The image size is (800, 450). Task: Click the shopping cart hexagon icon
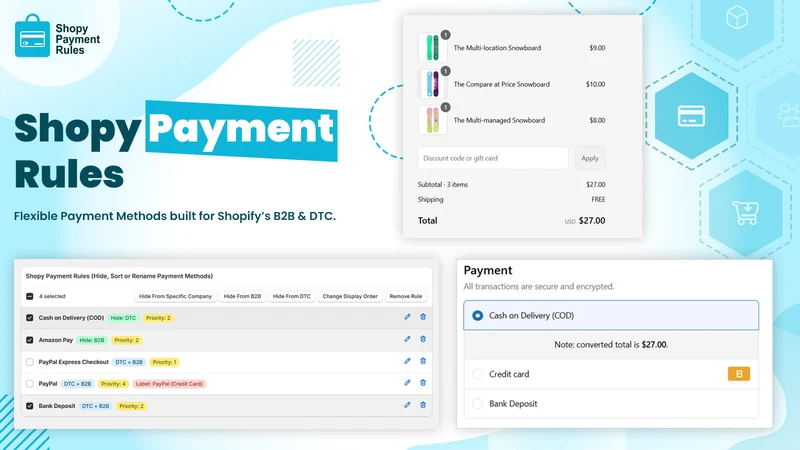pyautogui.click(x=746, y=213)
